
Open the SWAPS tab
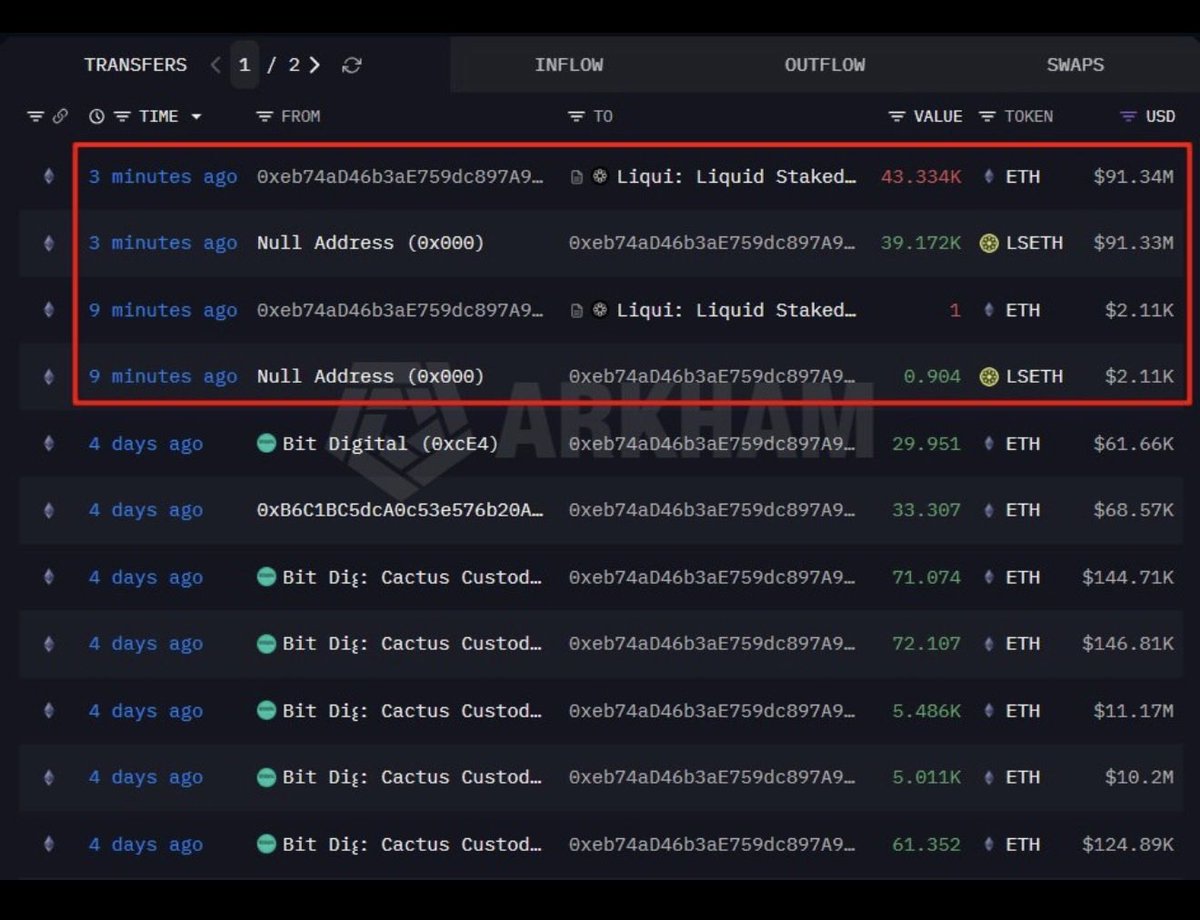click(x=1075, y=65)
